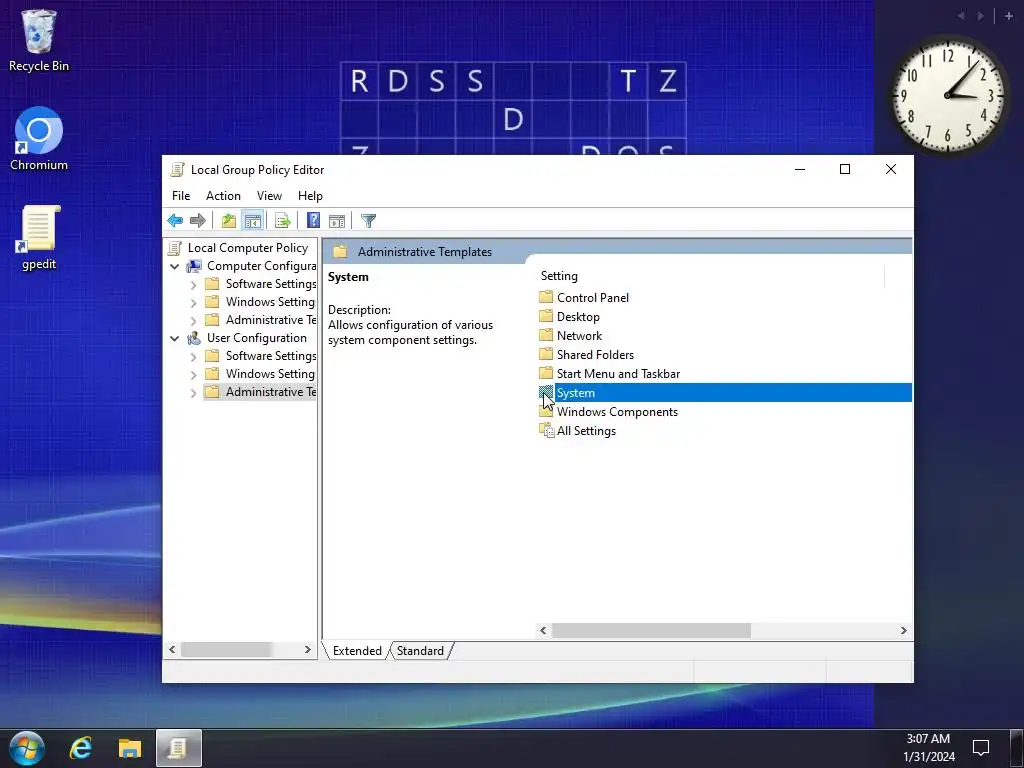Click the gpedit desktop shortcut

point(39,238)
